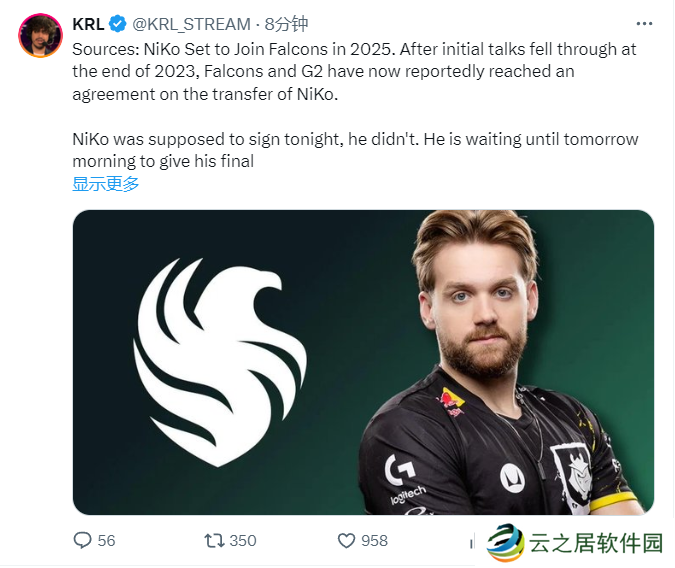Viewport: 675px width, 568px height.
Task: Click the view stats bar icon
Action: coord(472,542)
